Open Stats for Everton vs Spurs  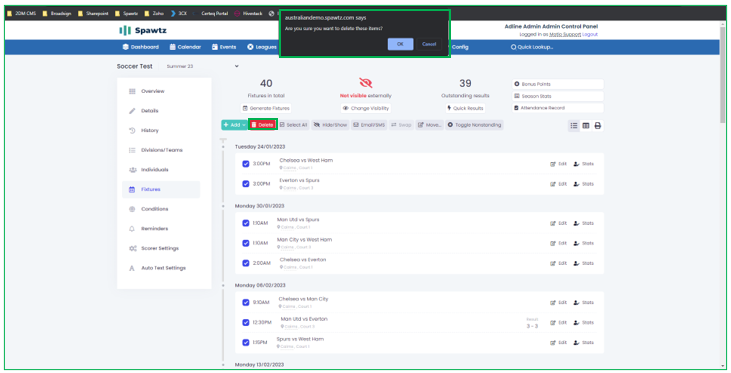[584, 184]
